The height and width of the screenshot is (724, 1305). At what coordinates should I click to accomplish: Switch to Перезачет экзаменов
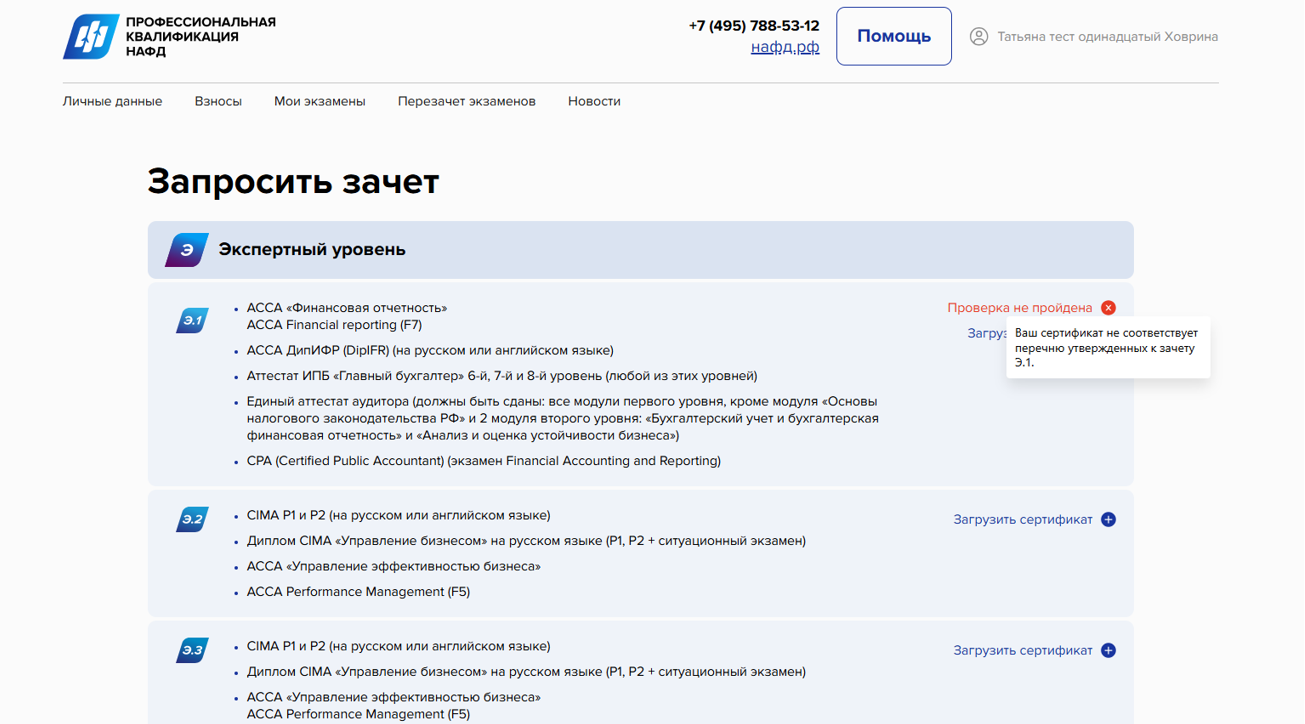point(467,101)
